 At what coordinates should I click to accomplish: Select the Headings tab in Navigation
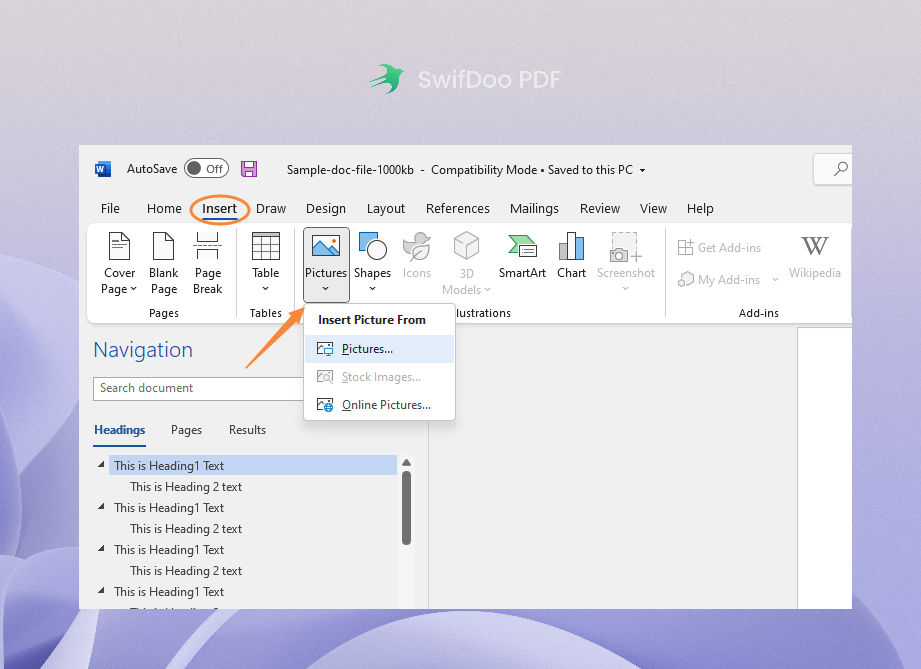click(120, 430)
